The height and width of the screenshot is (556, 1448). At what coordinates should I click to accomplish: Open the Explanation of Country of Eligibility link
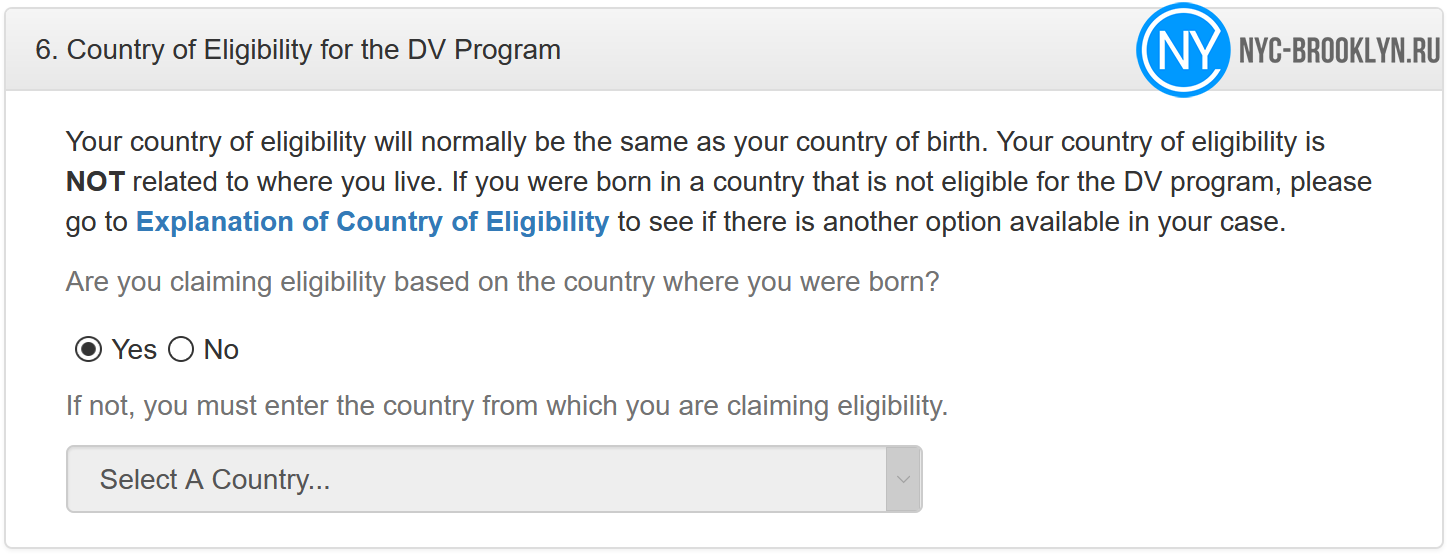point(372,222)
